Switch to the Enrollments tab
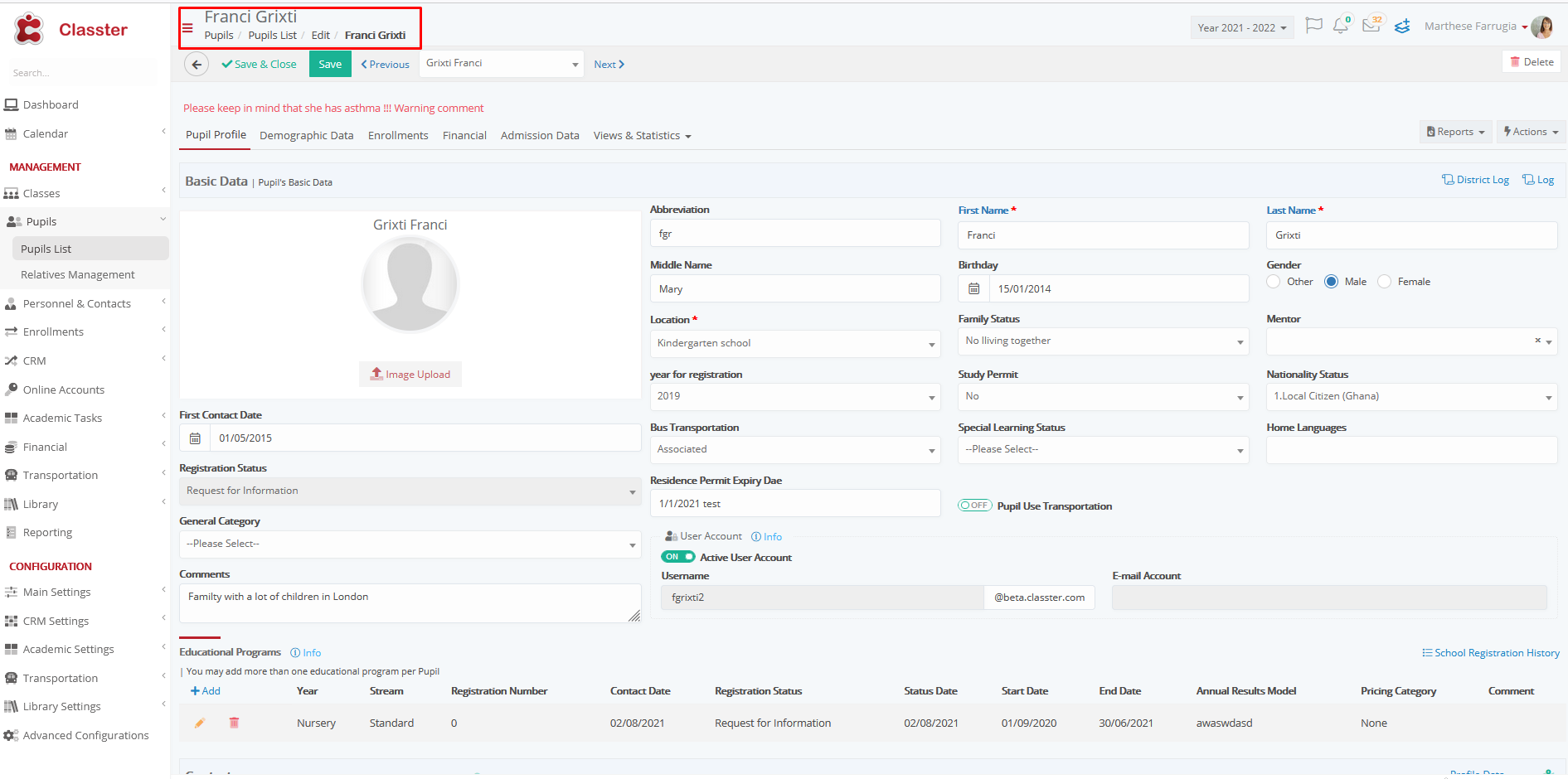This screenshot has height=779, width=1568. [x=398, y=135]
